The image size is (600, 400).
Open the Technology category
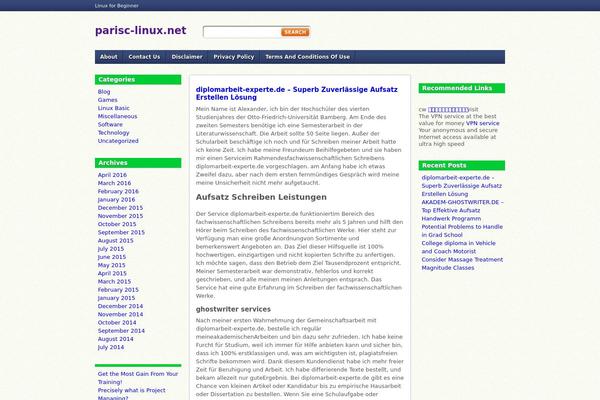coord(113,133)
